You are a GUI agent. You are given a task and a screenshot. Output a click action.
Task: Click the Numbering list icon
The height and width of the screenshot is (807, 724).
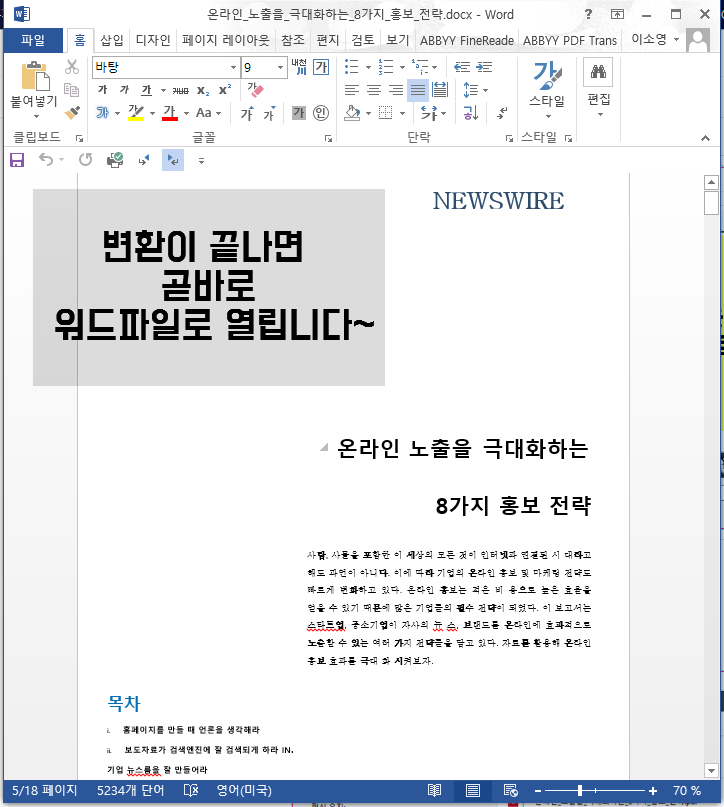tap(385, 67)
